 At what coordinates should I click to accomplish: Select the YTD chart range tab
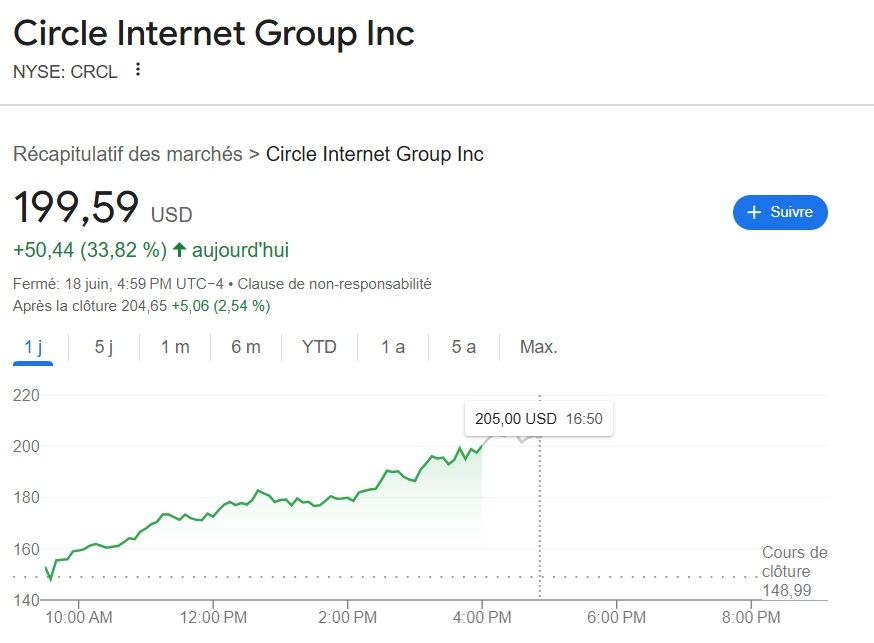[x=319, y=347]
